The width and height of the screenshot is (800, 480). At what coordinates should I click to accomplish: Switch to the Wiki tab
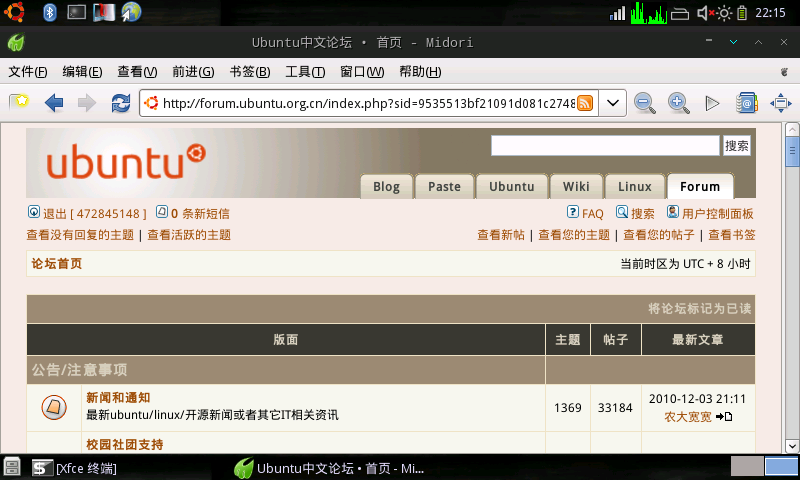[576, 187]
